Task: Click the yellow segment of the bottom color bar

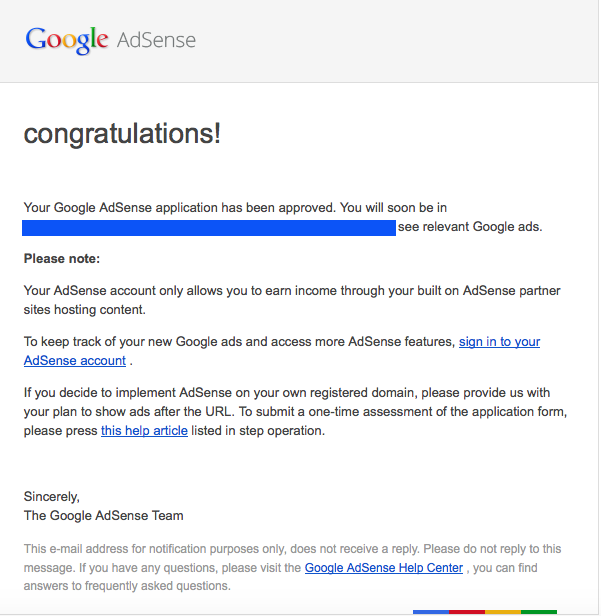Action: (503, 612)
